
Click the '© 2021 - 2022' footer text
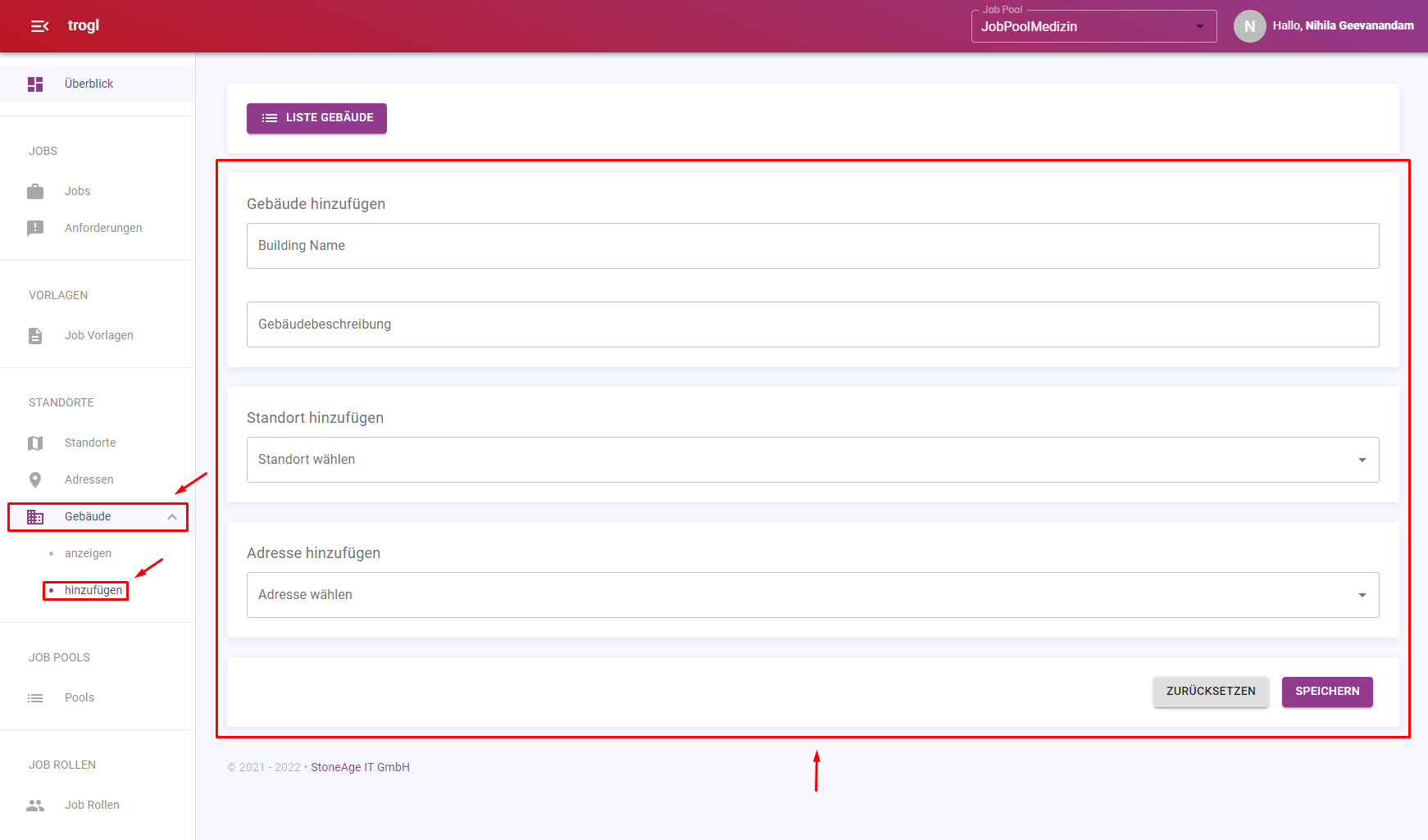click(x=264, y=767)
